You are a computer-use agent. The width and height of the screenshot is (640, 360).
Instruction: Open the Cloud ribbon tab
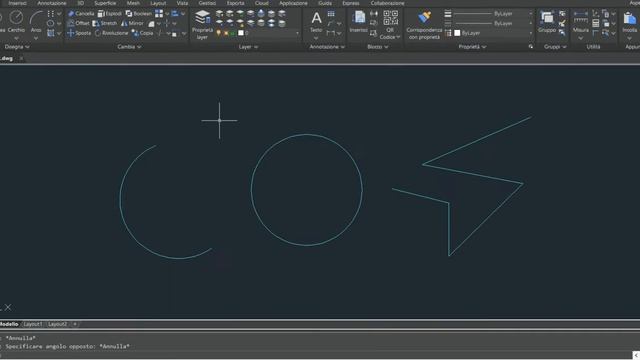click(x=262, y=3)
